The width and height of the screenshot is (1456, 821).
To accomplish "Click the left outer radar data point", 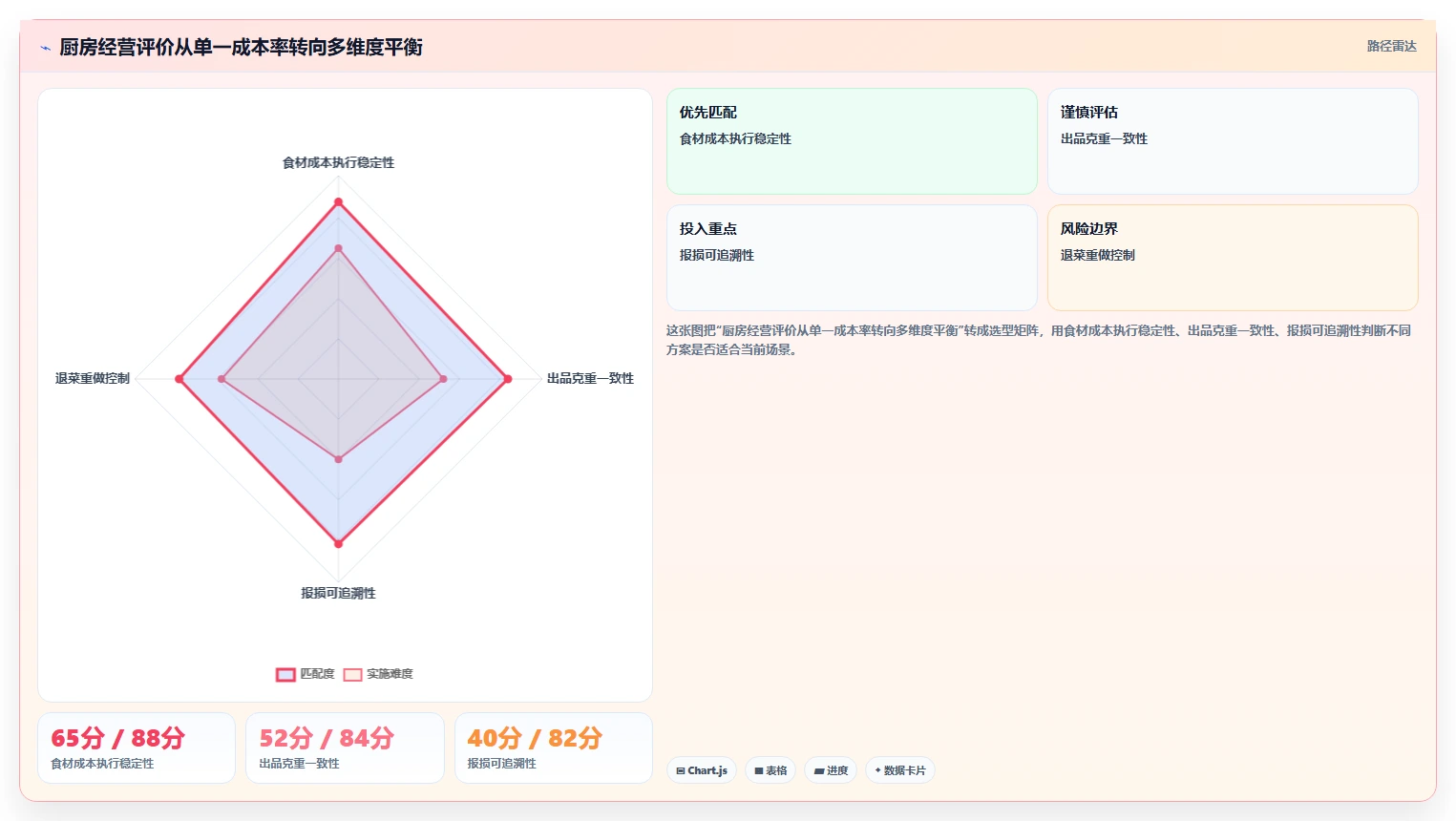I will tap(179, 379).
